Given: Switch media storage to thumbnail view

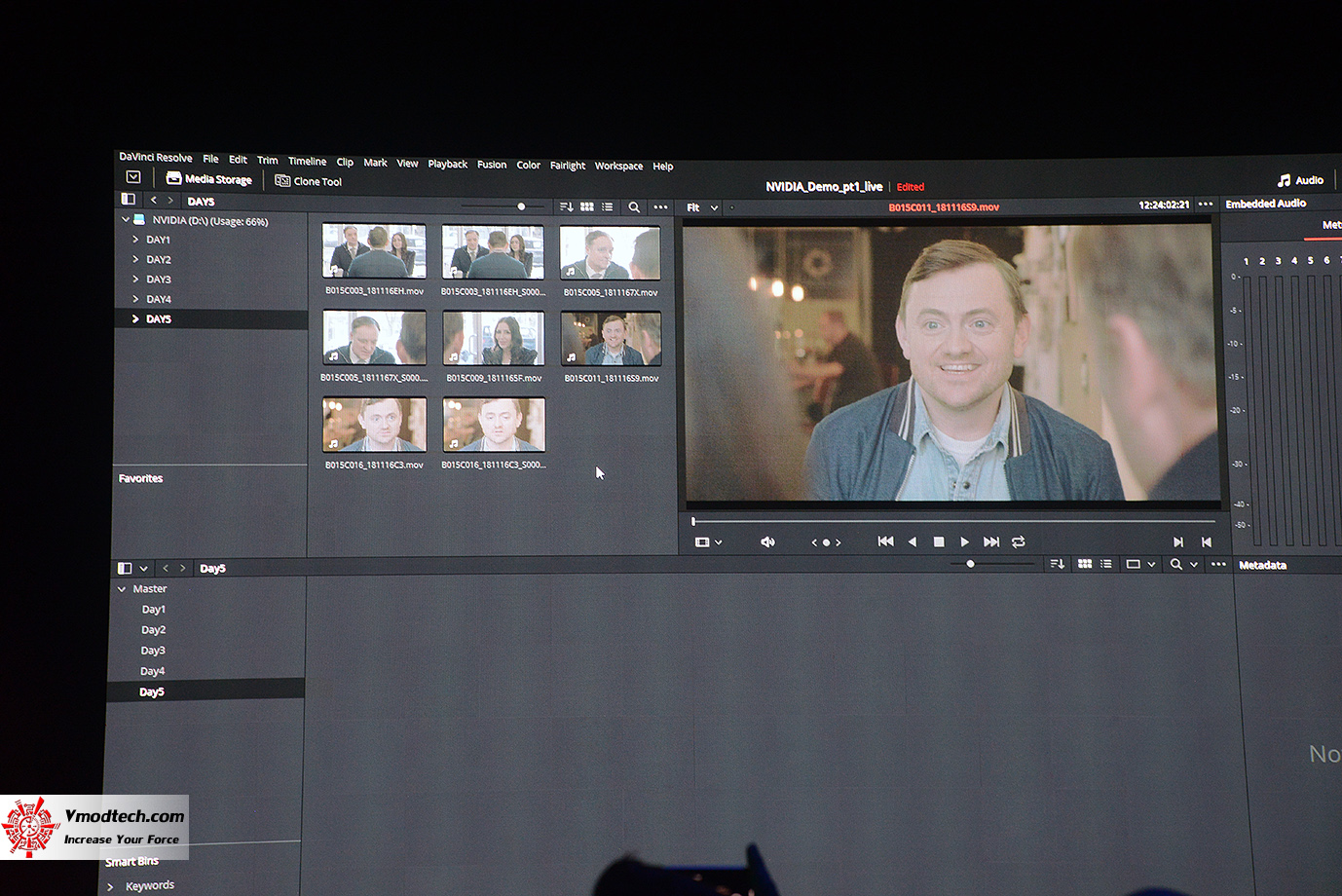Looking at the screenshot, I should pyautogui.click(x=587, y=206).
